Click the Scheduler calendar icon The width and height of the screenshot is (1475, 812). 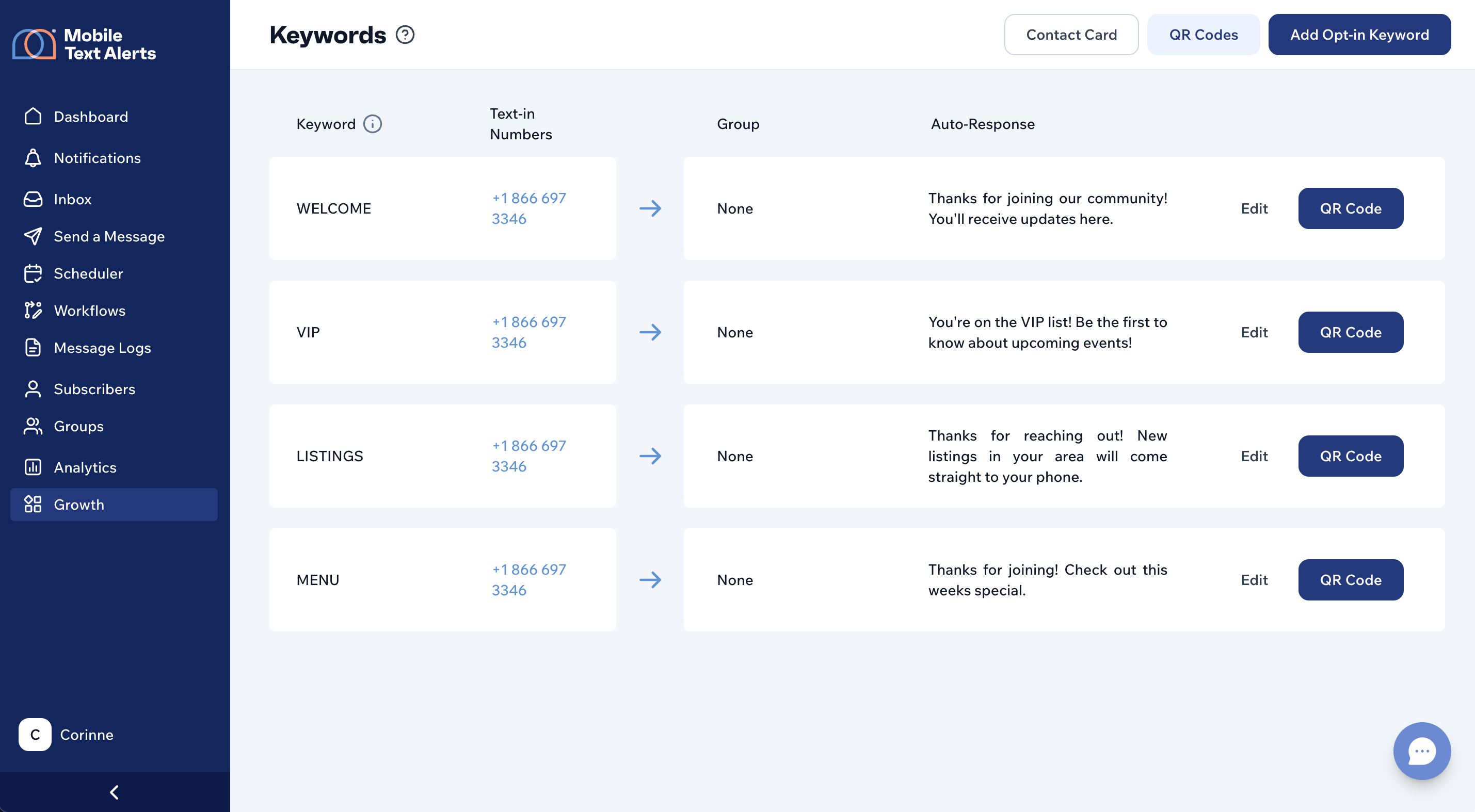click(x=33, y=273)
